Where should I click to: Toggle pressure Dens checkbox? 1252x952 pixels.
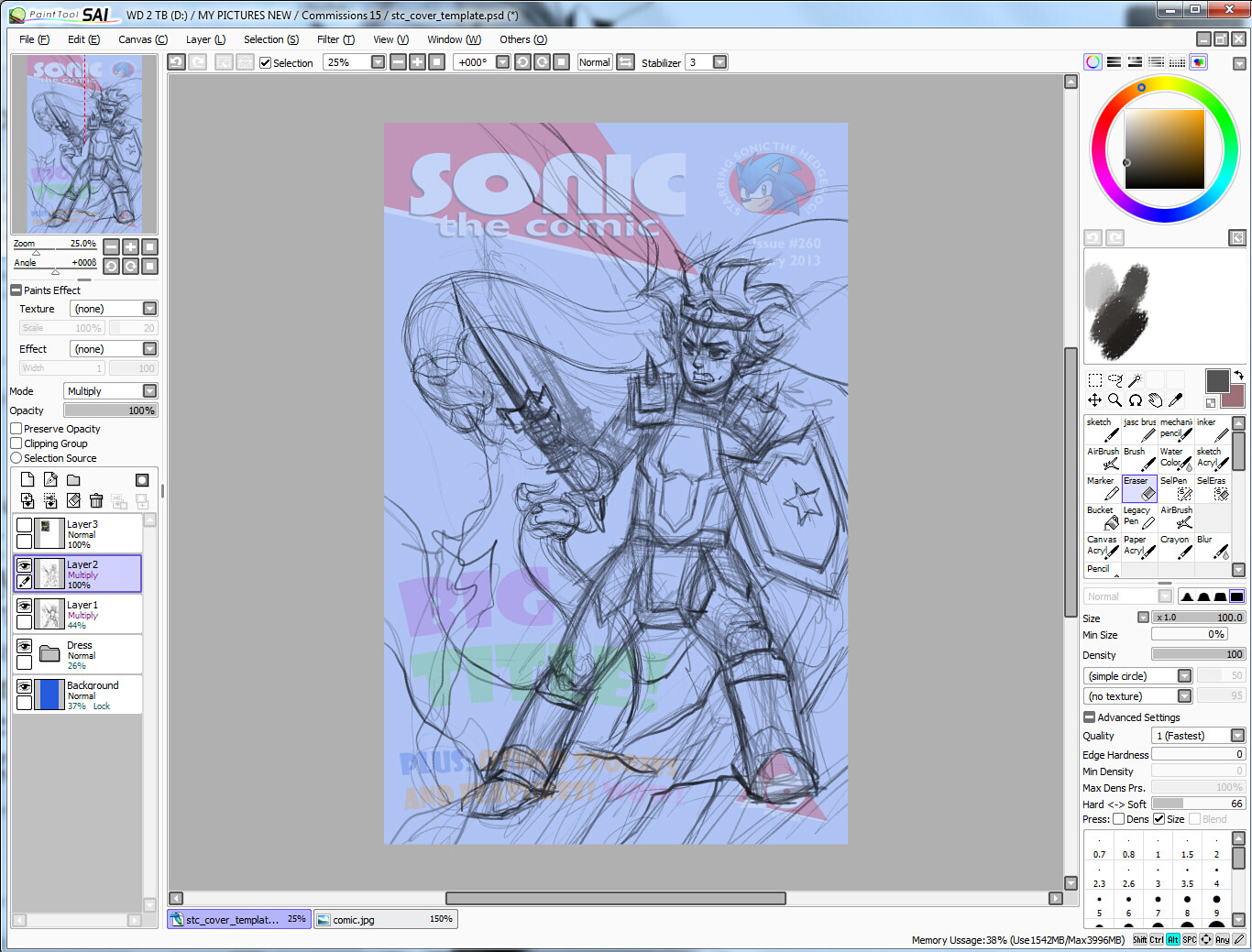click(x=1118, y=819)
